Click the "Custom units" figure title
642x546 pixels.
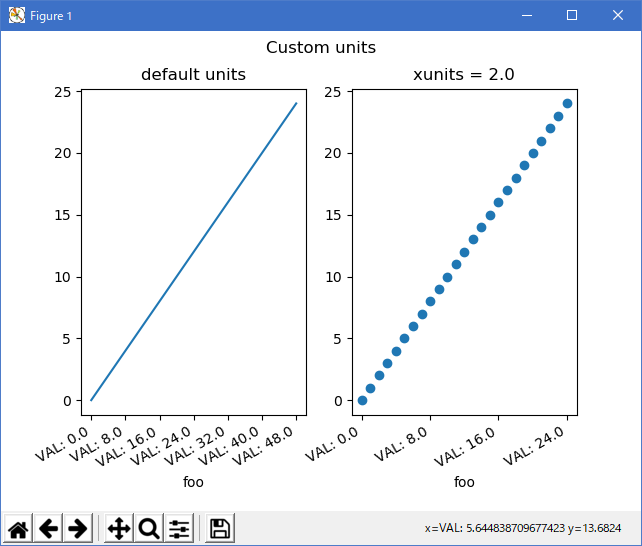pyautogui.click(x=321, y=47)
